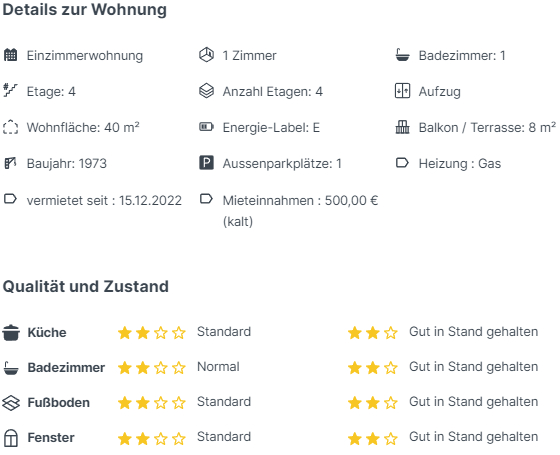Click the tag icon beside Heizung : Gas
Screen dimensions: 560x455
tap(402, 163)
